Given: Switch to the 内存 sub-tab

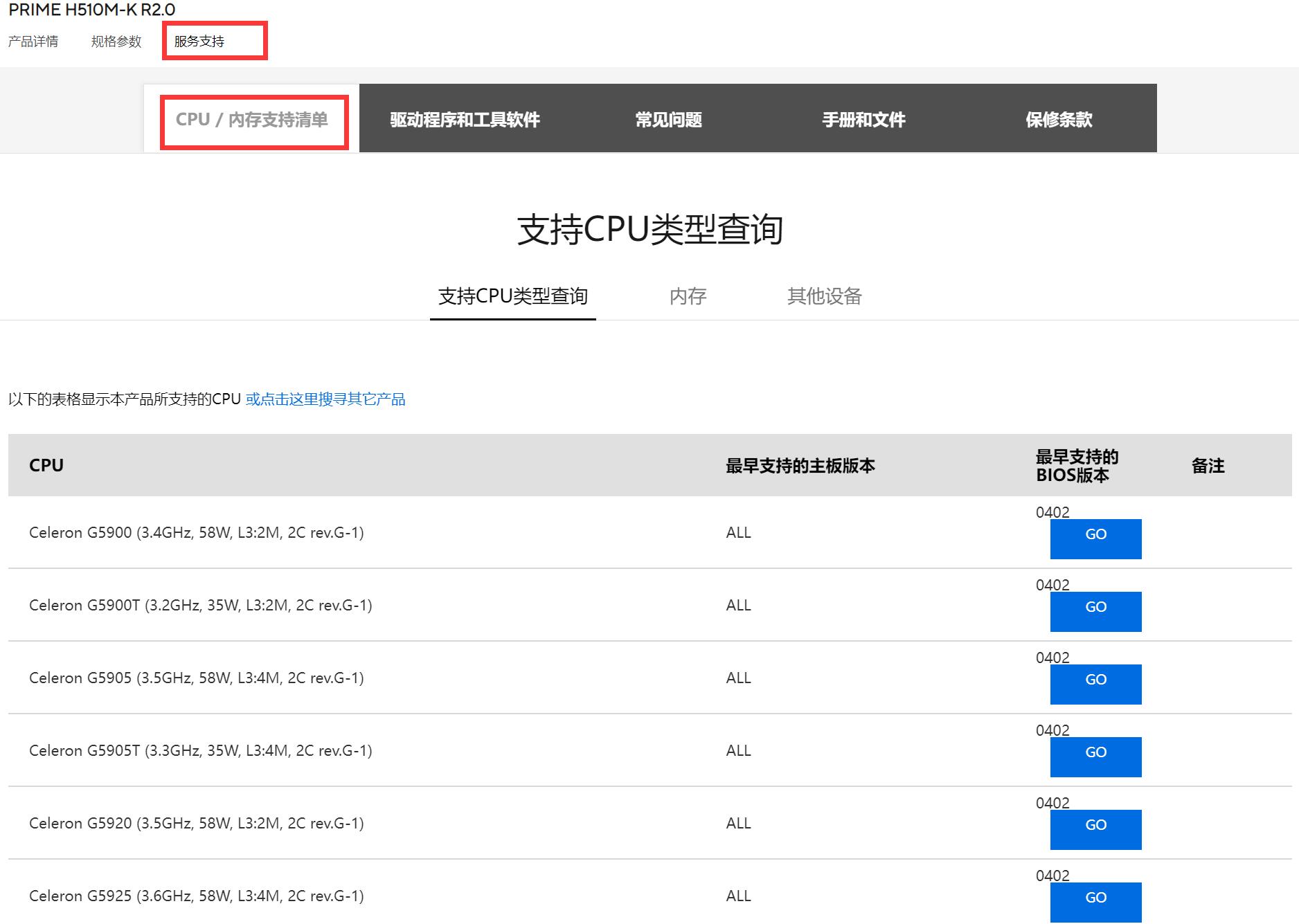Looking at the screenshot, I should coord(688,296).
